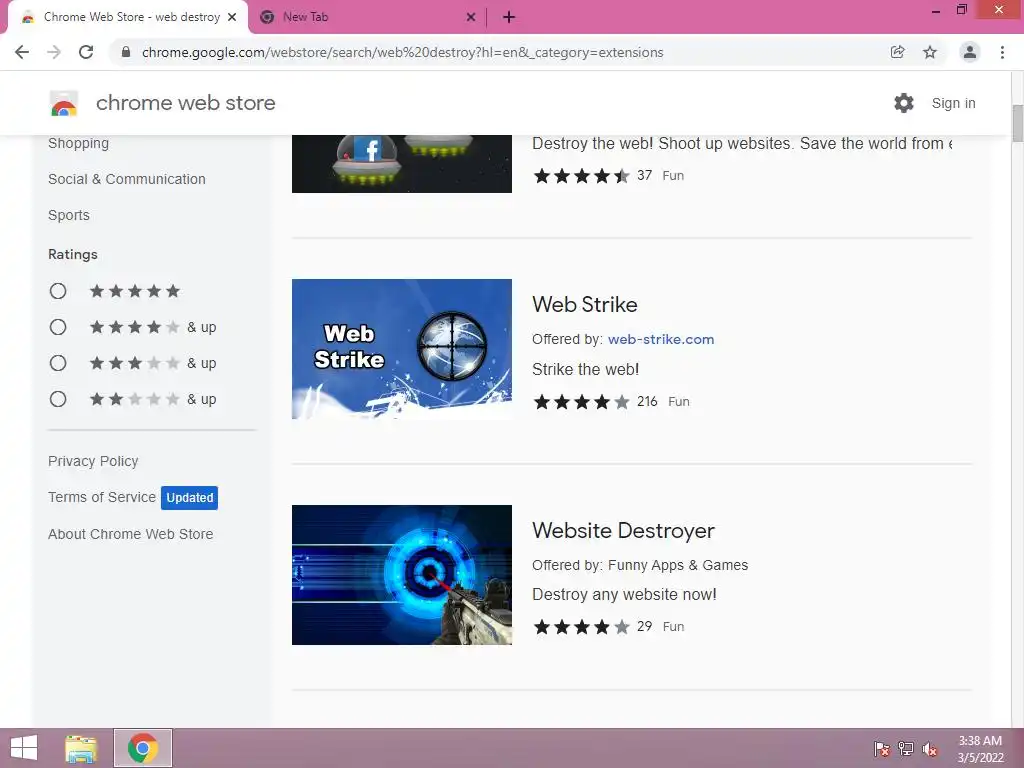Click the Chrome Web Store logo
Image resolution: width=1024 pixels, height=768 pixels.
coord(64,103)
